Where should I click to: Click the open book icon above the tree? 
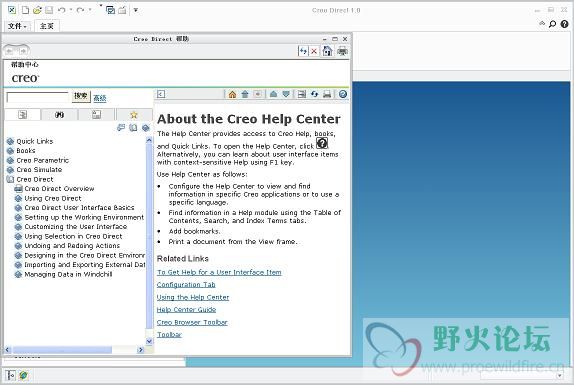point(133,128)
